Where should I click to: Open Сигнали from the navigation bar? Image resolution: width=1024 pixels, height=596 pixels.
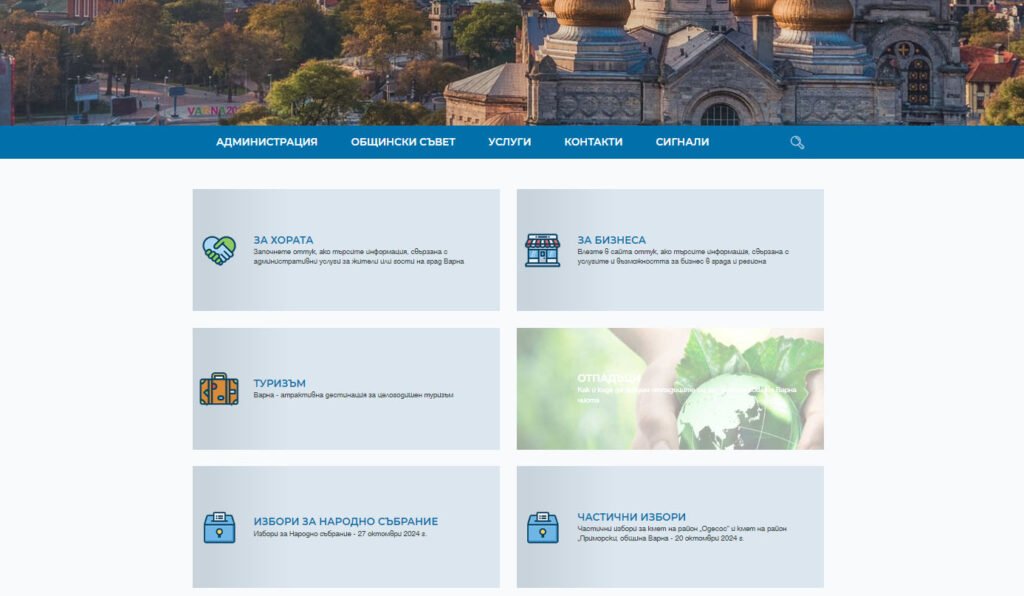point(682,142)
